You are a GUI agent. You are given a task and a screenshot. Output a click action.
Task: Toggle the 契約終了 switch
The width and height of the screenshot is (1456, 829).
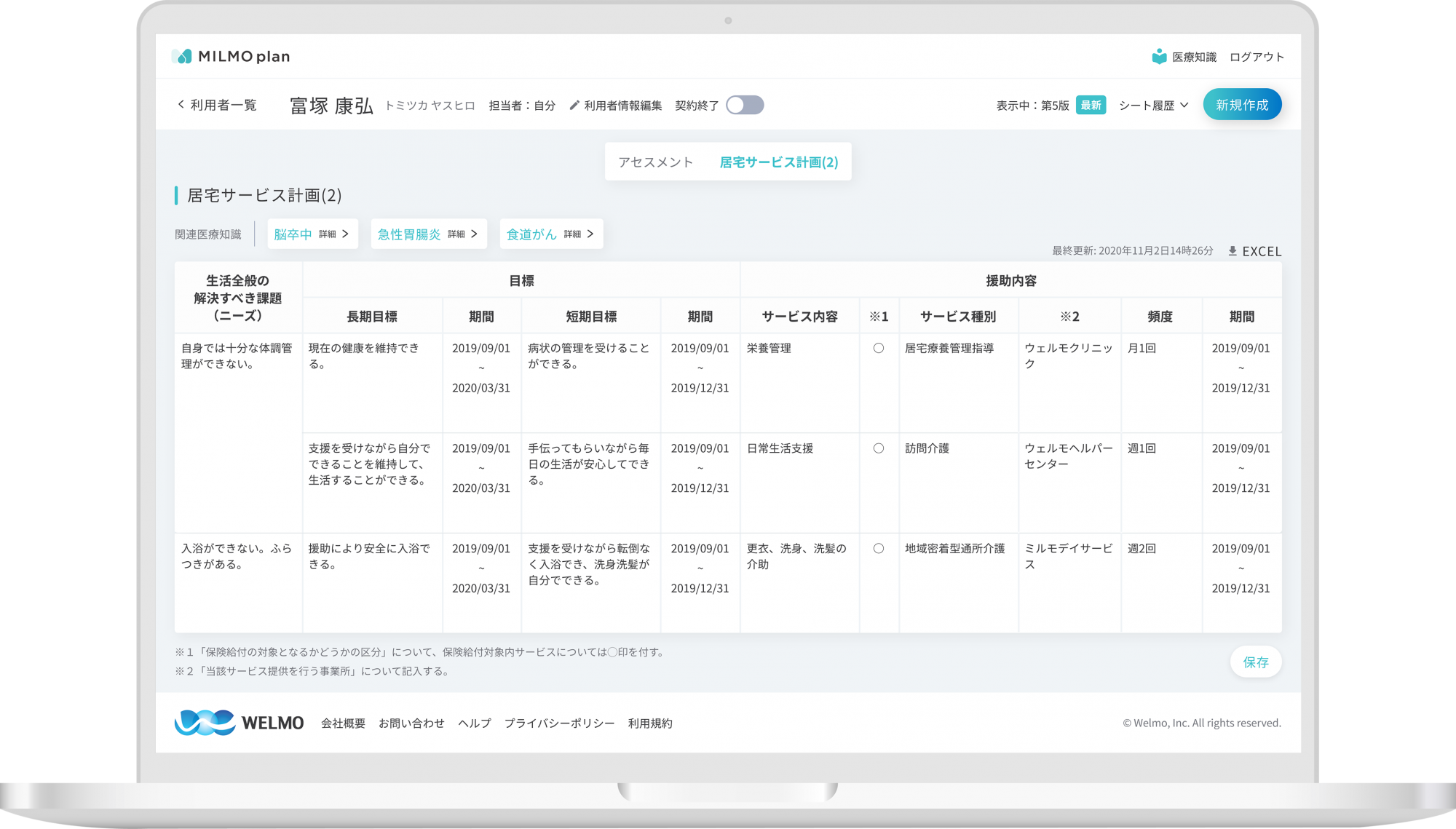coord(745,106)
